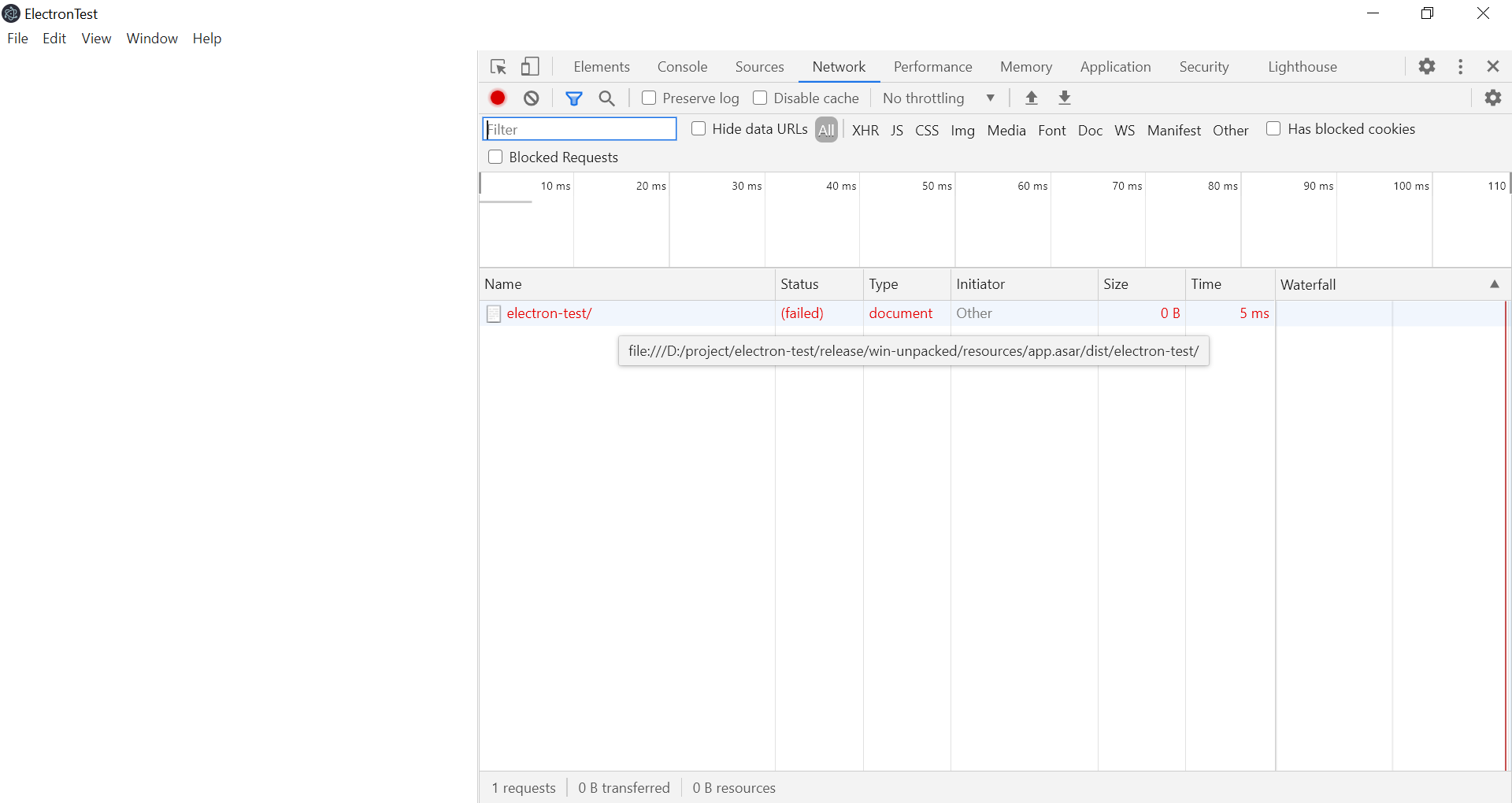Open the DevTools more options menu
Screen dimensions: 1512x803
click(1461, 66)
